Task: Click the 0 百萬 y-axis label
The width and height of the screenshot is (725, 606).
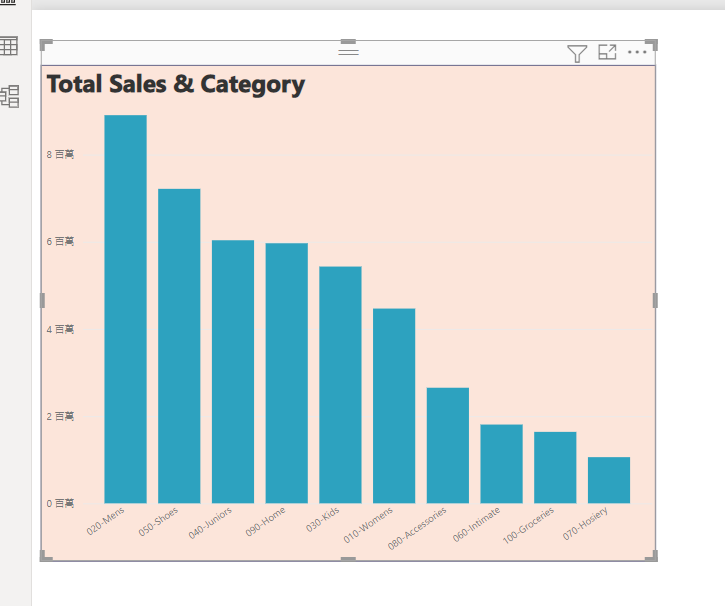Action: [x=60, y=503]
